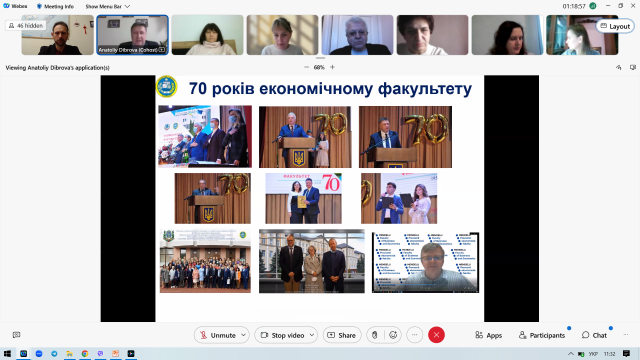Viewport: 640px width, 360px height.
Task: Toggle closed captions icon at bottom left
Action: (x=16, y=335)
